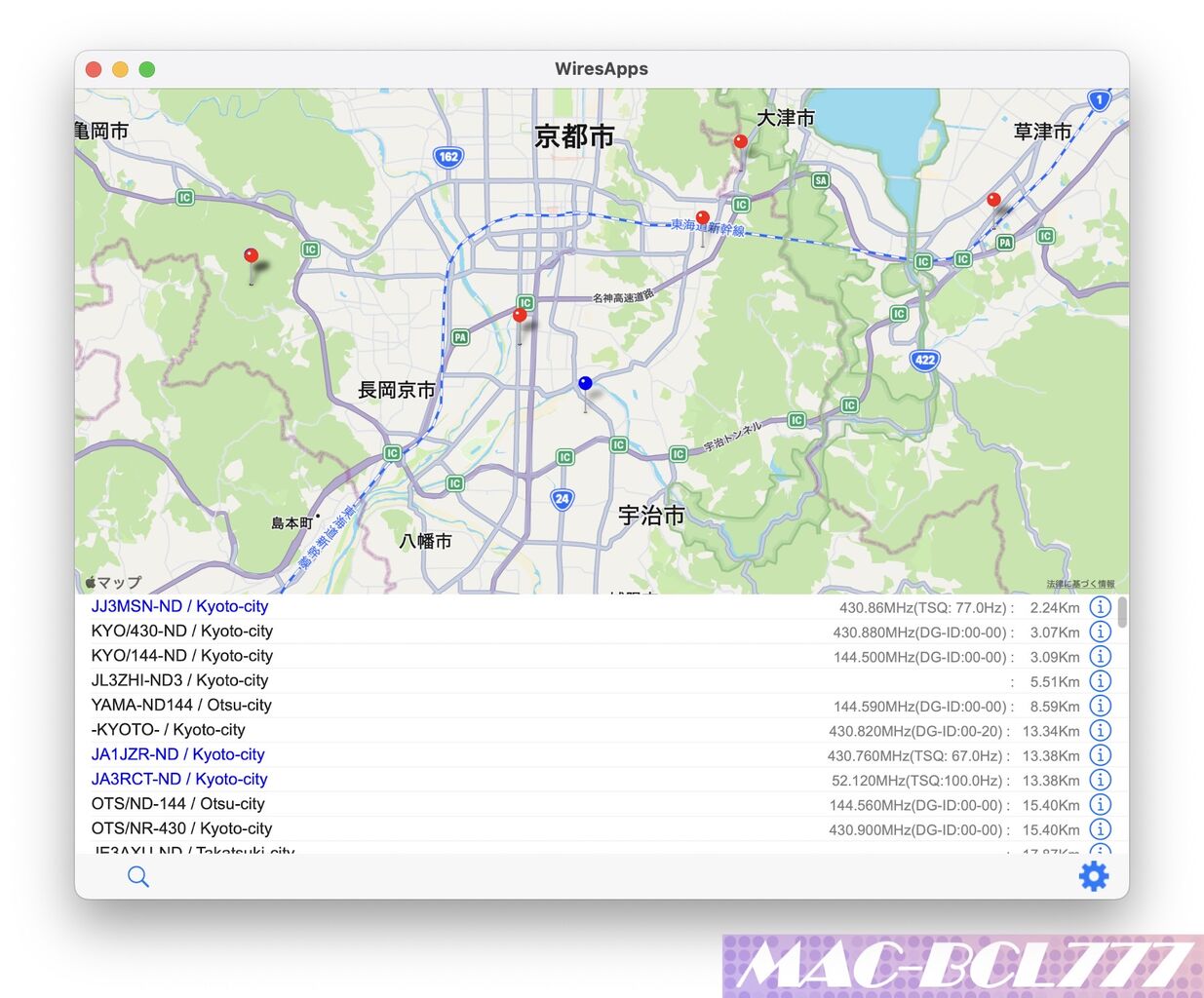Screen dimensions: 1204x998
Task: Select red pin near 長岡京市 interchange
Action: click(520, 317)
